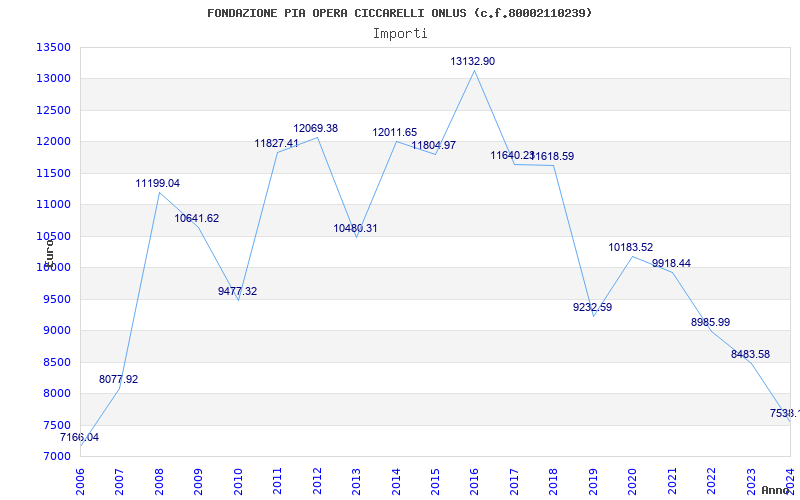The width and height of the screenshot is (800, 500).
Task: Click the 2023 x-axis year label
Action: pos(751,481)
